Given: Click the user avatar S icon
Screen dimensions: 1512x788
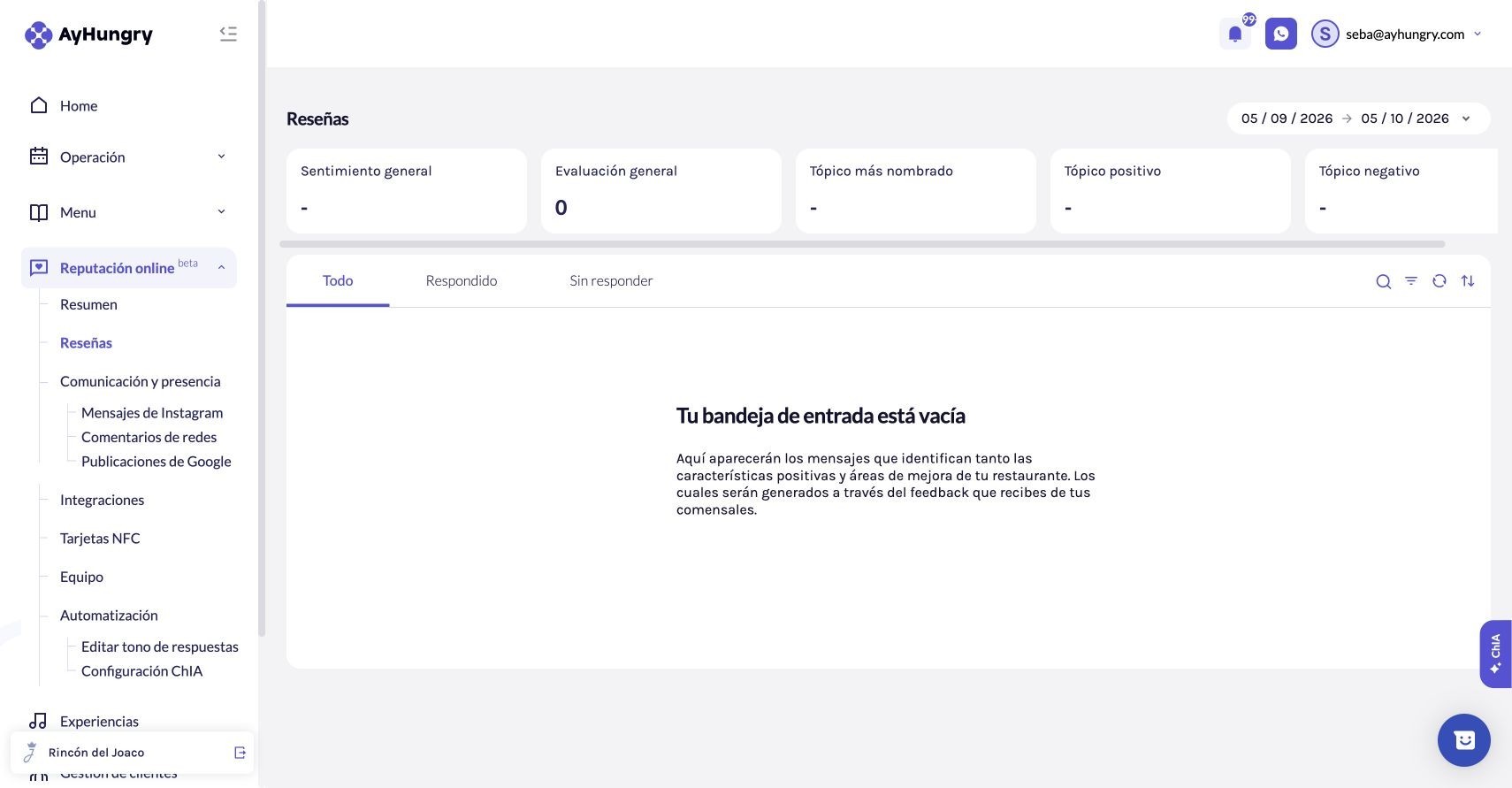Looking at the screenshot, I should pyautogui.click(x=1325, y=34).
